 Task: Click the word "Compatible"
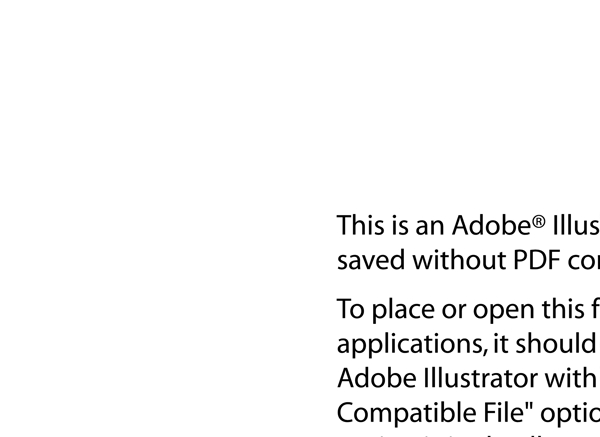(406, 414)
